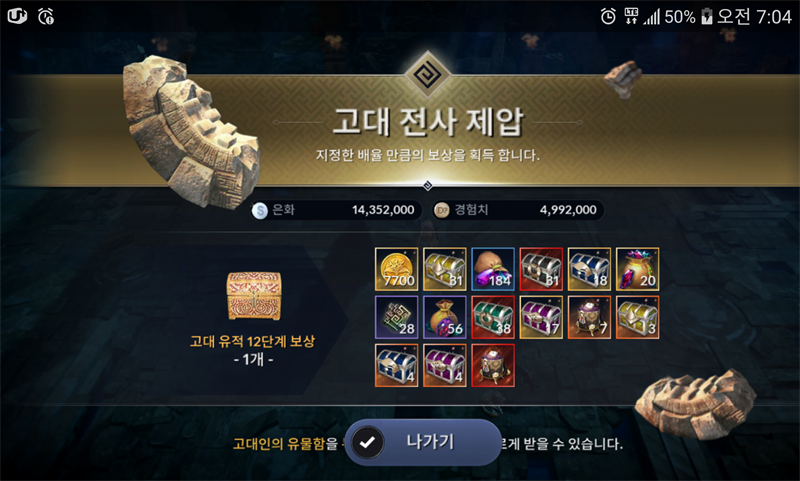The image size is (800, 481).
Task: Click the 나가기 exit button
Action: pos(423,442)
